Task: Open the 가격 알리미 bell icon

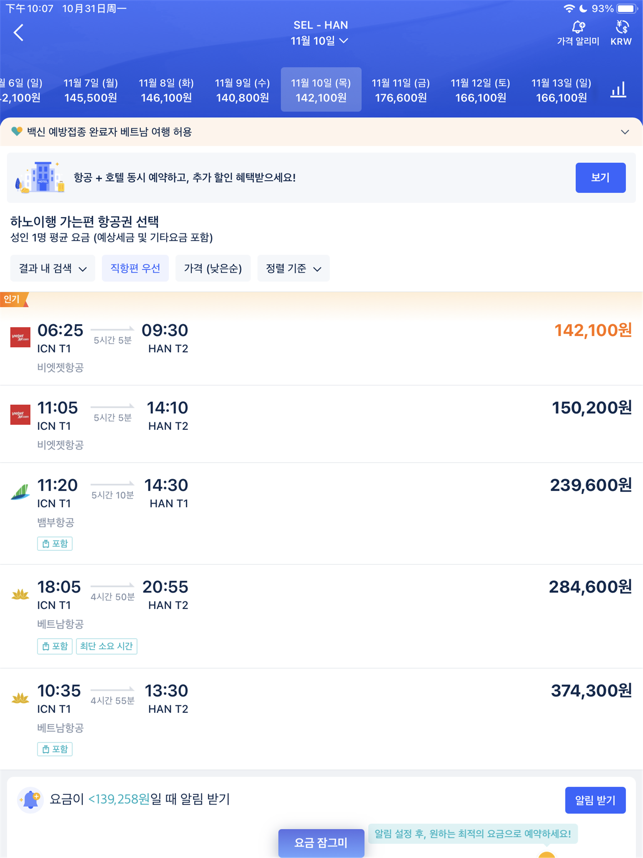Action: tap(578, 27)
